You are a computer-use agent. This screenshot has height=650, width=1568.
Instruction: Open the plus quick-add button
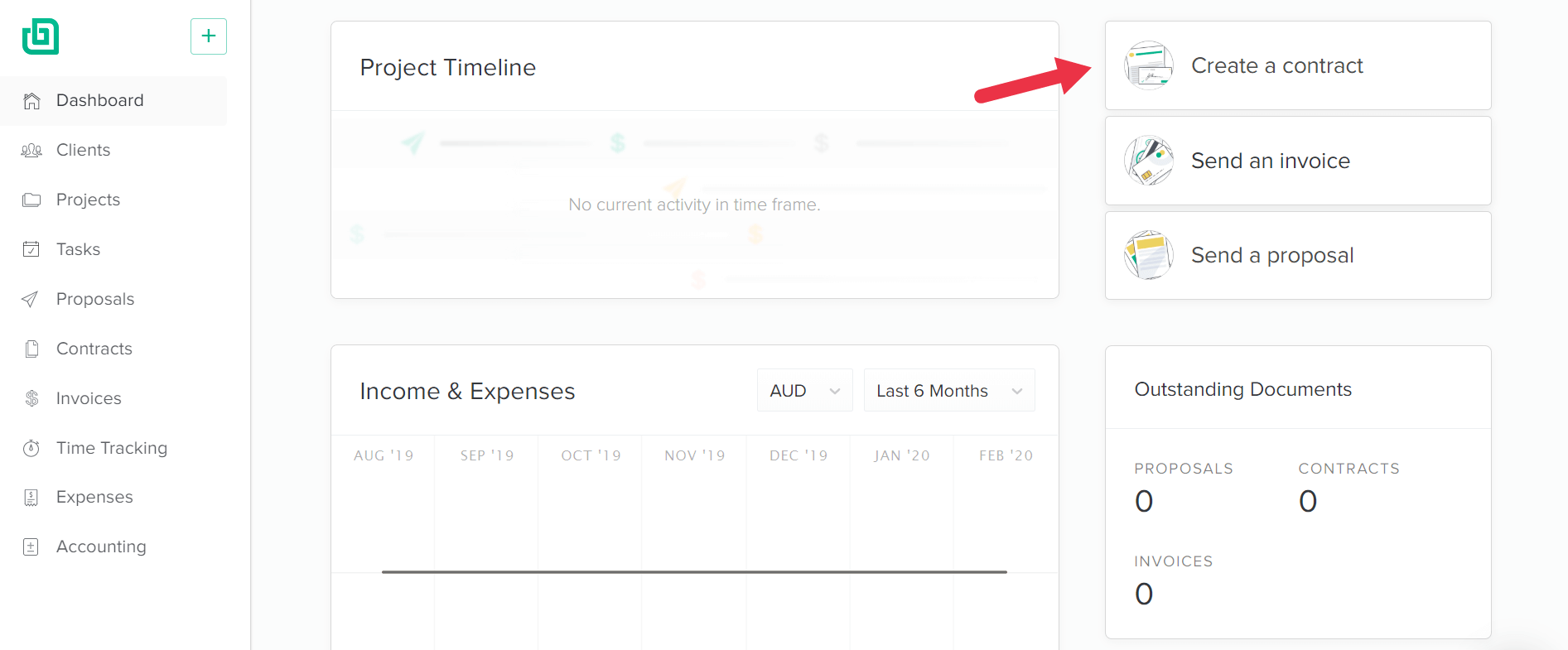click(209, 36)
